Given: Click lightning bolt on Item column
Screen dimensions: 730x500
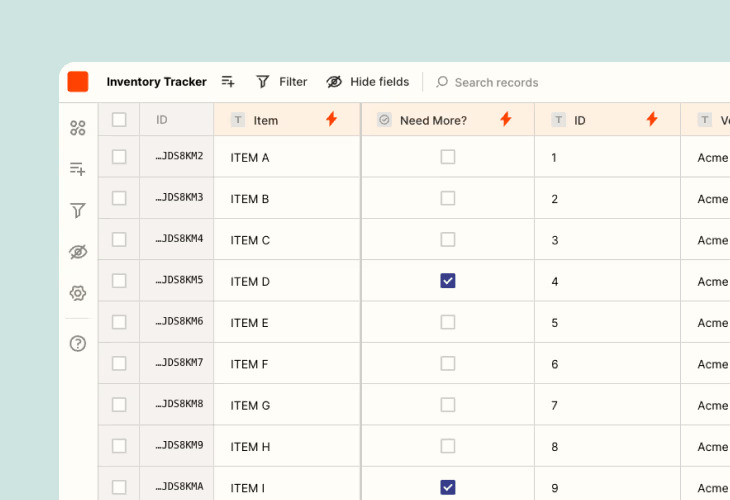Looking at the screenshot, I should pos(331,119).
